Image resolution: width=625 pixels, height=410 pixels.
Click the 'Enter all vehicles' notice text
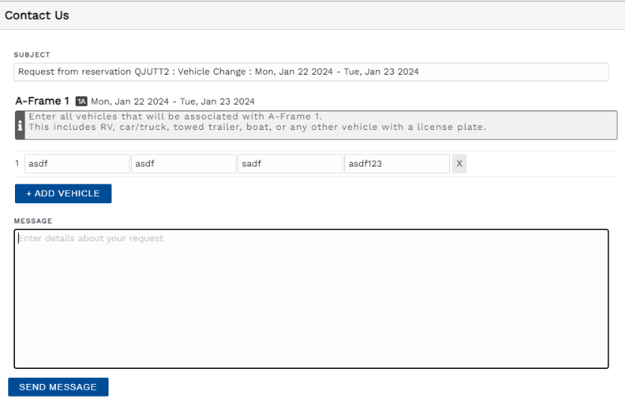pos(257,122)
